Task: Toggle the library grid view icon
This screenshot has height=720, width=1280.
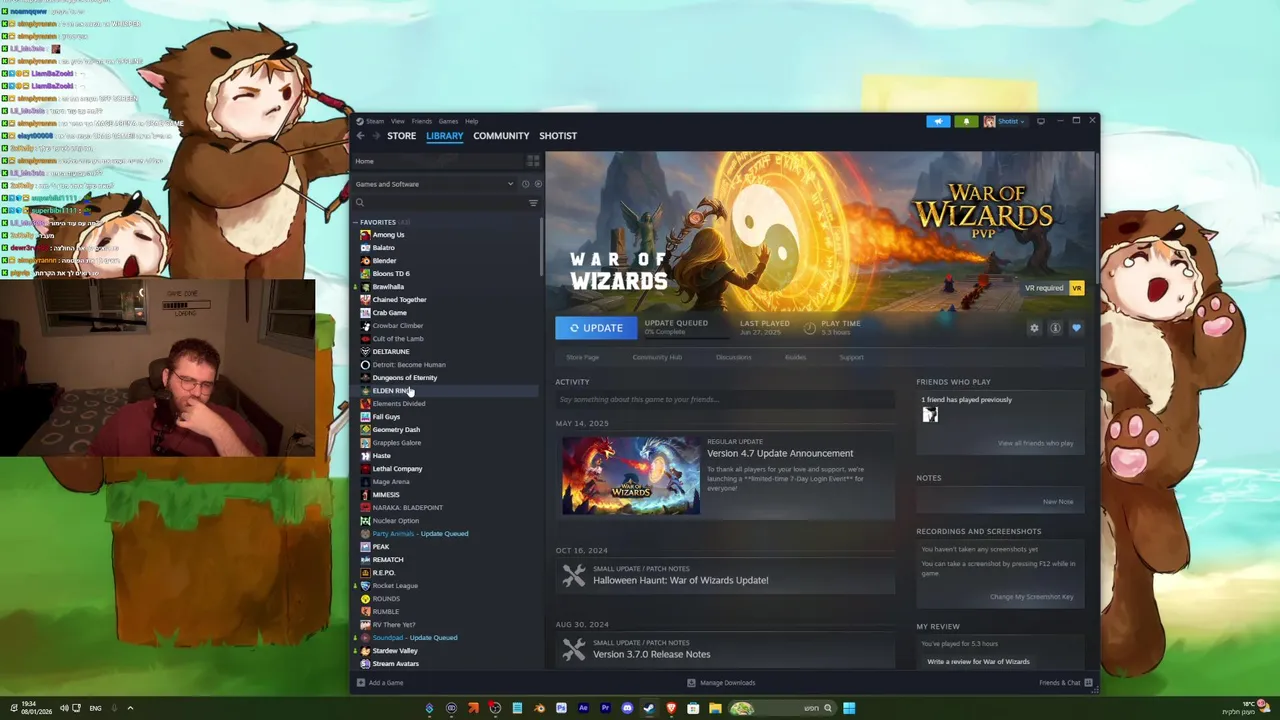Action: 533,161
